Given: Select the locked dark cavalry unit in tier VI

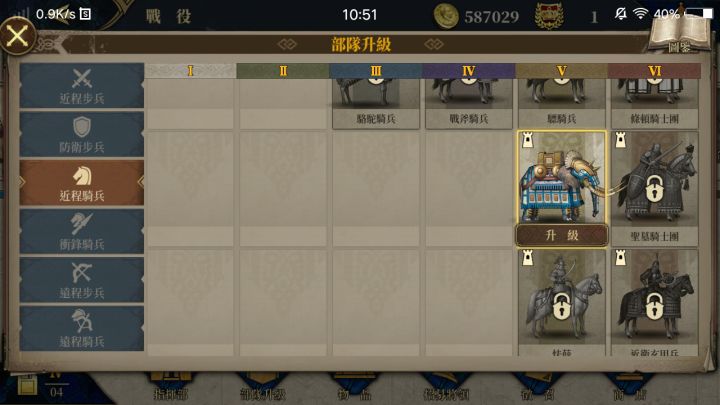Looking at the screenshot, I should [655, 303].
